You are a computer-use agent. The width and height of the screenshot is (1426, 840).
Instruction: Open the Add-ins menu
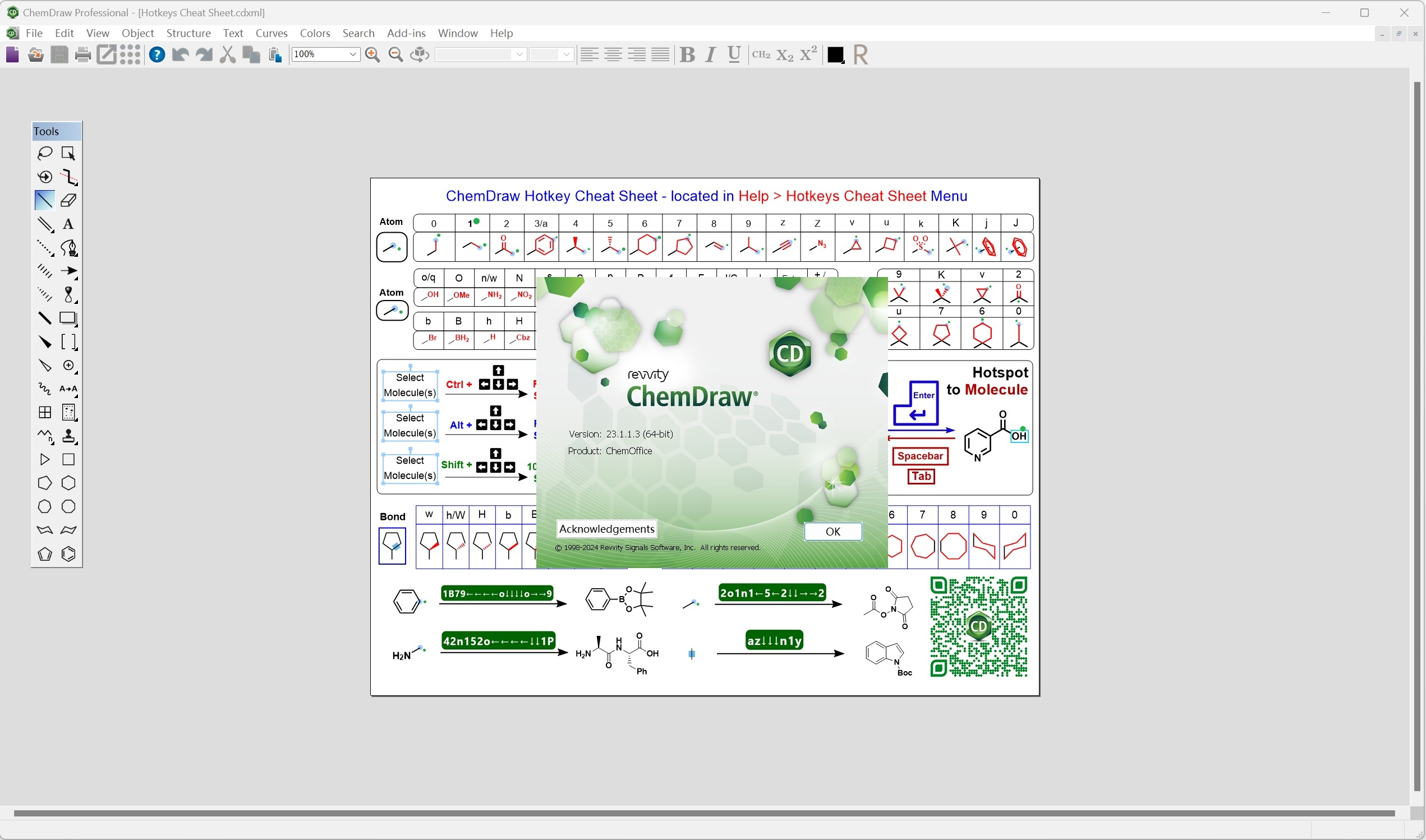pyautogui.click(x=406, y=34)
